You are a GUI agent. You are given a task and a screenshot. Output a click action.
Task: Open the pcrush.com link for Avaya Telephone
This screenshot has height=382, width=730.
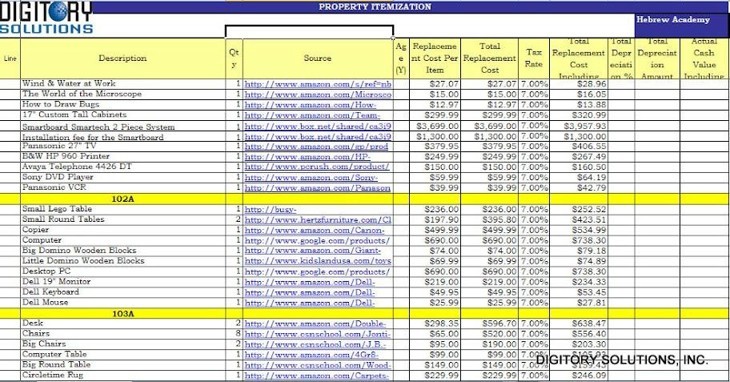click(317, 167)
